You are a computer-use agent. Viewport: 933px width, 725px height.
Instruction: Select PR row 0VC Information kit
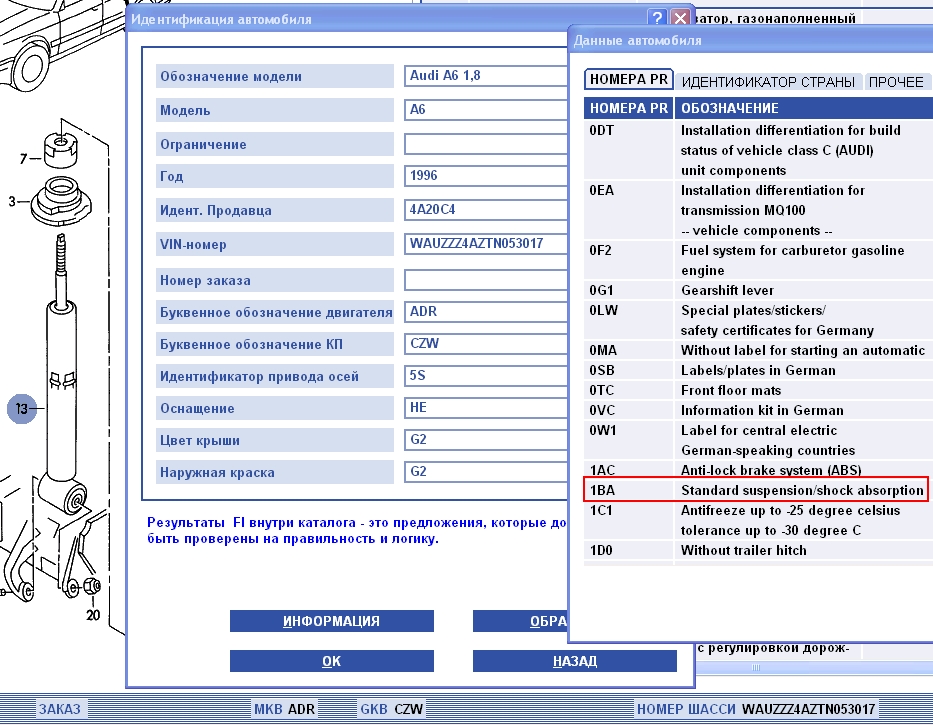(758, 410)
